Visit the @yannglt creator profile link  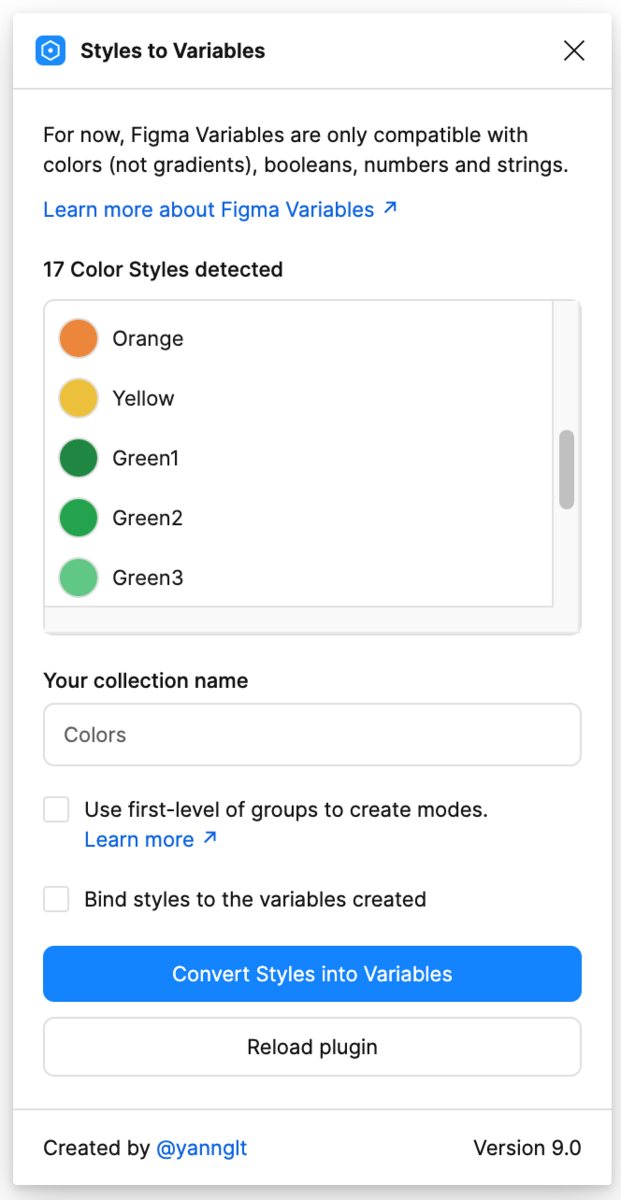(202, 1148)
